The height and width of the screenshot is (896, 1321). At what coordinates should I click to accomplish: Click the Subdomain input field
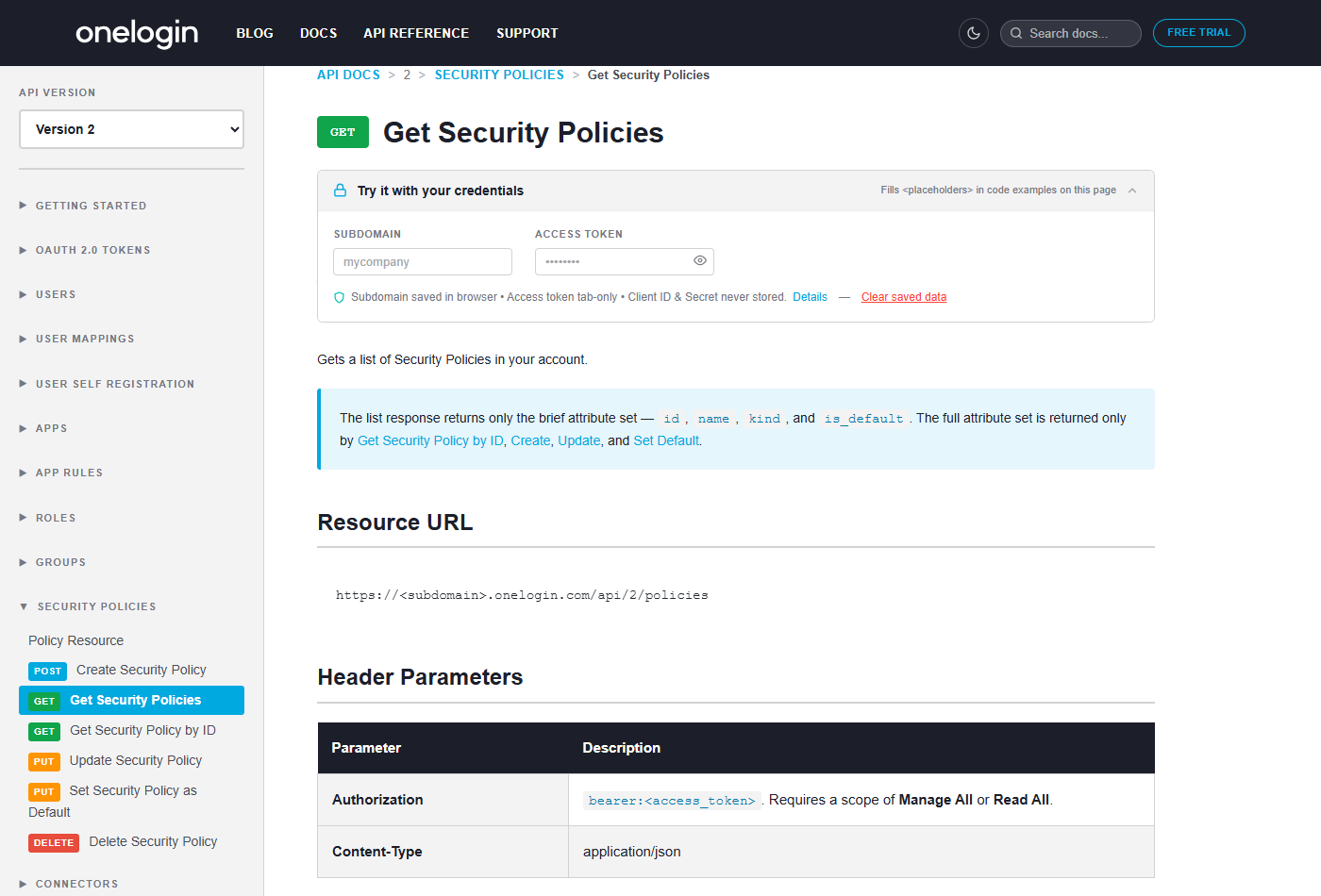[x=423, y=261]
